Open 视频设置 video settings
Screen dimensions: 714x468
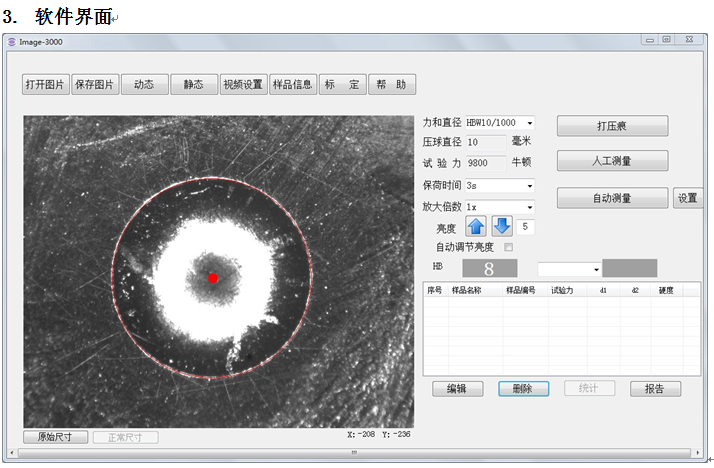pyautogui.click(x=242, y=85)
